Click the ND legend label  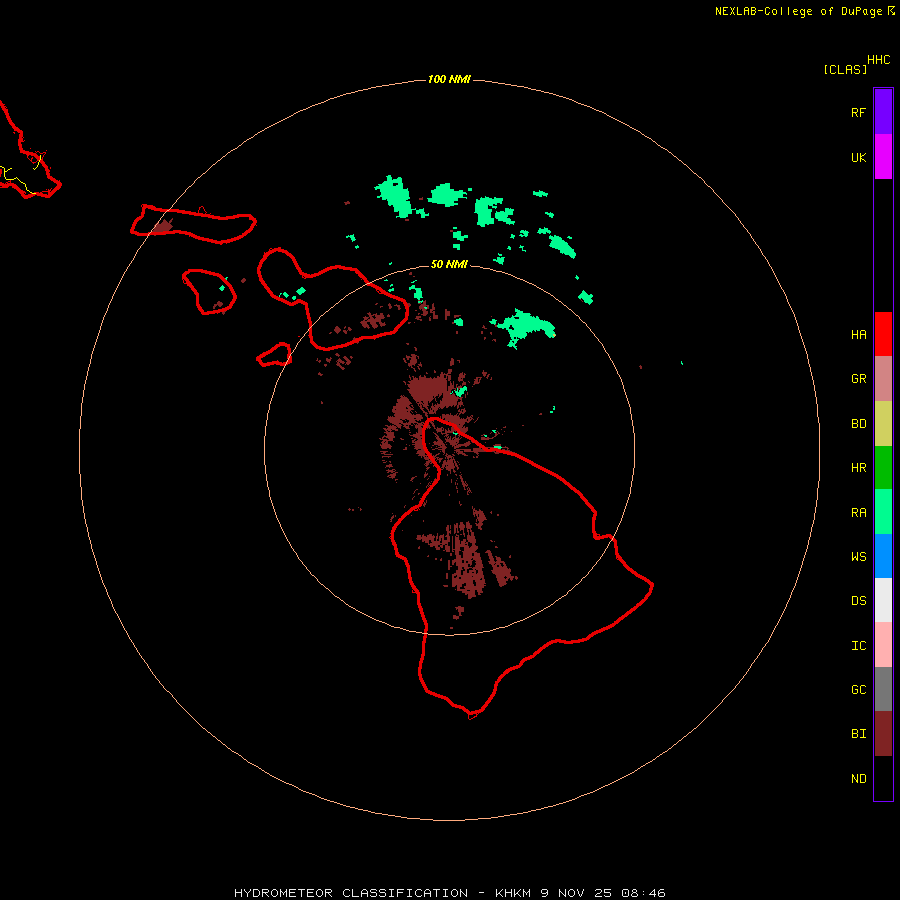click(x=858, y=779)
